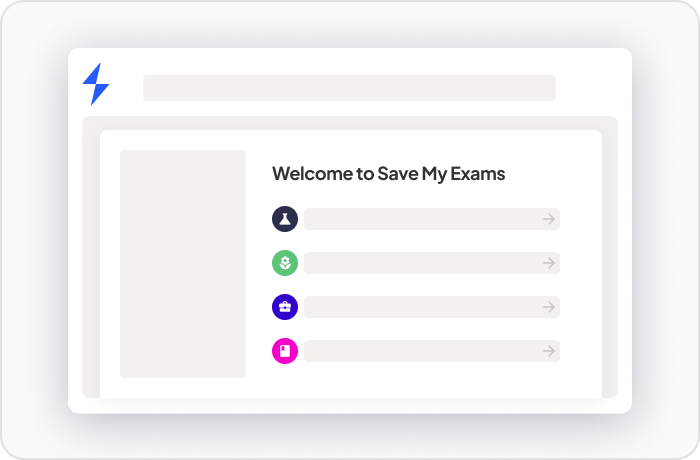
Task: Click the arrow beside the flower row
Action: (x=549, y=263)
